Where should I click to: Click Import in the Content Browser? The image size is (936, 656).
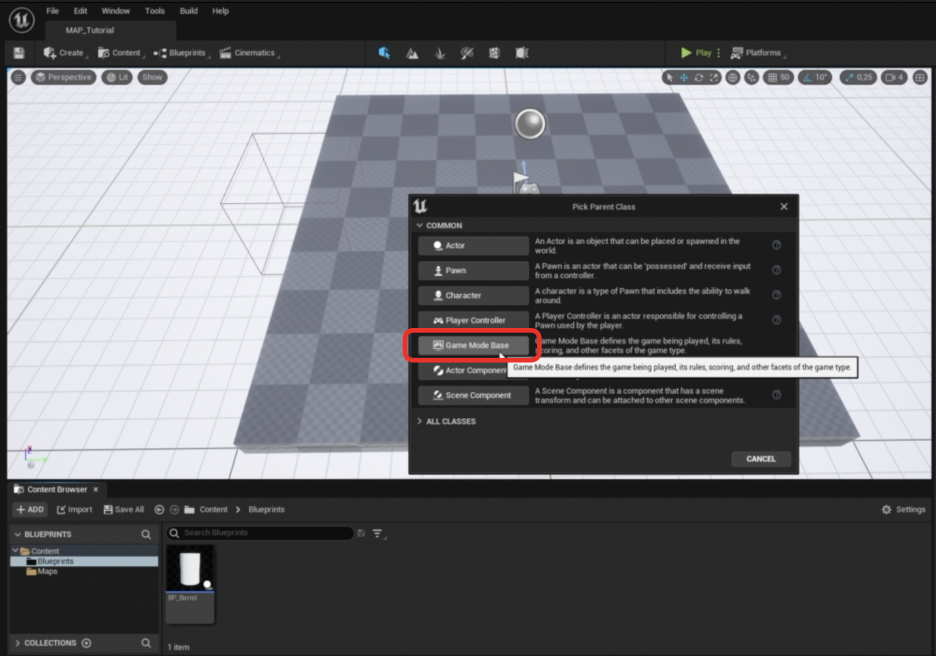click(75, 510)
